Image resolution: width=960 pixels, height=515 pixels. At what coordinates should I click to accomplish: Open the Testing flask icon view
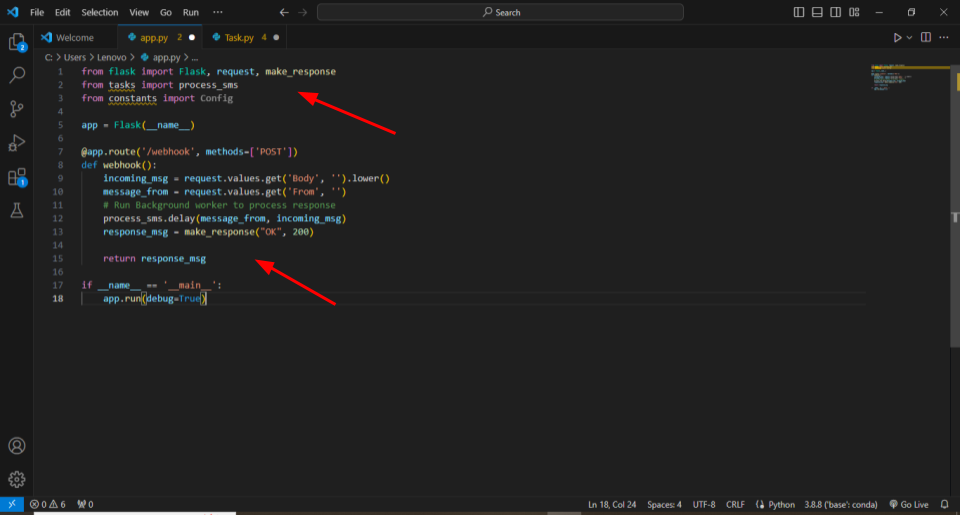click(17, 211)
